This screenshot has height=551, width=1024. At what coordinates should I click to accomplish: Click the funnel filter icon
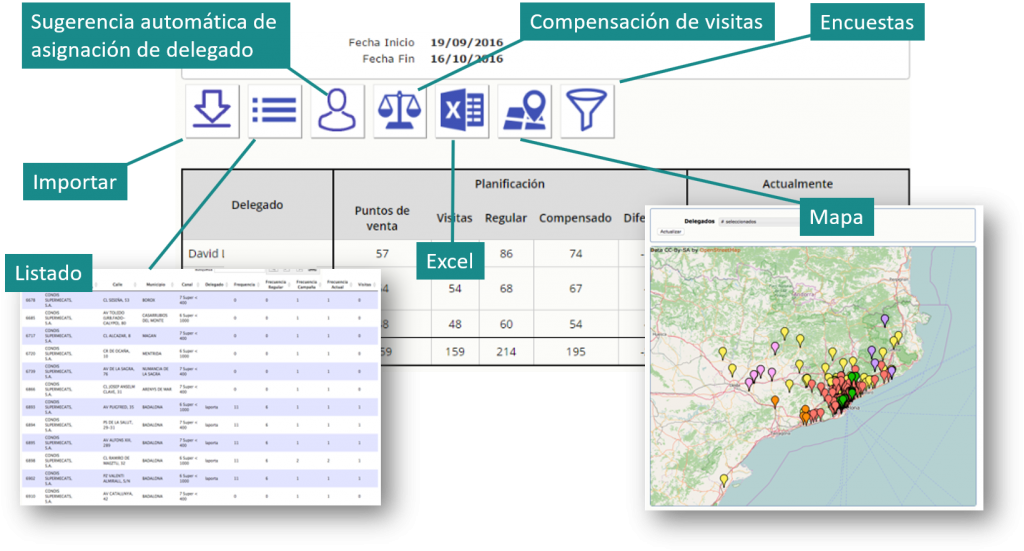(586, 110)
